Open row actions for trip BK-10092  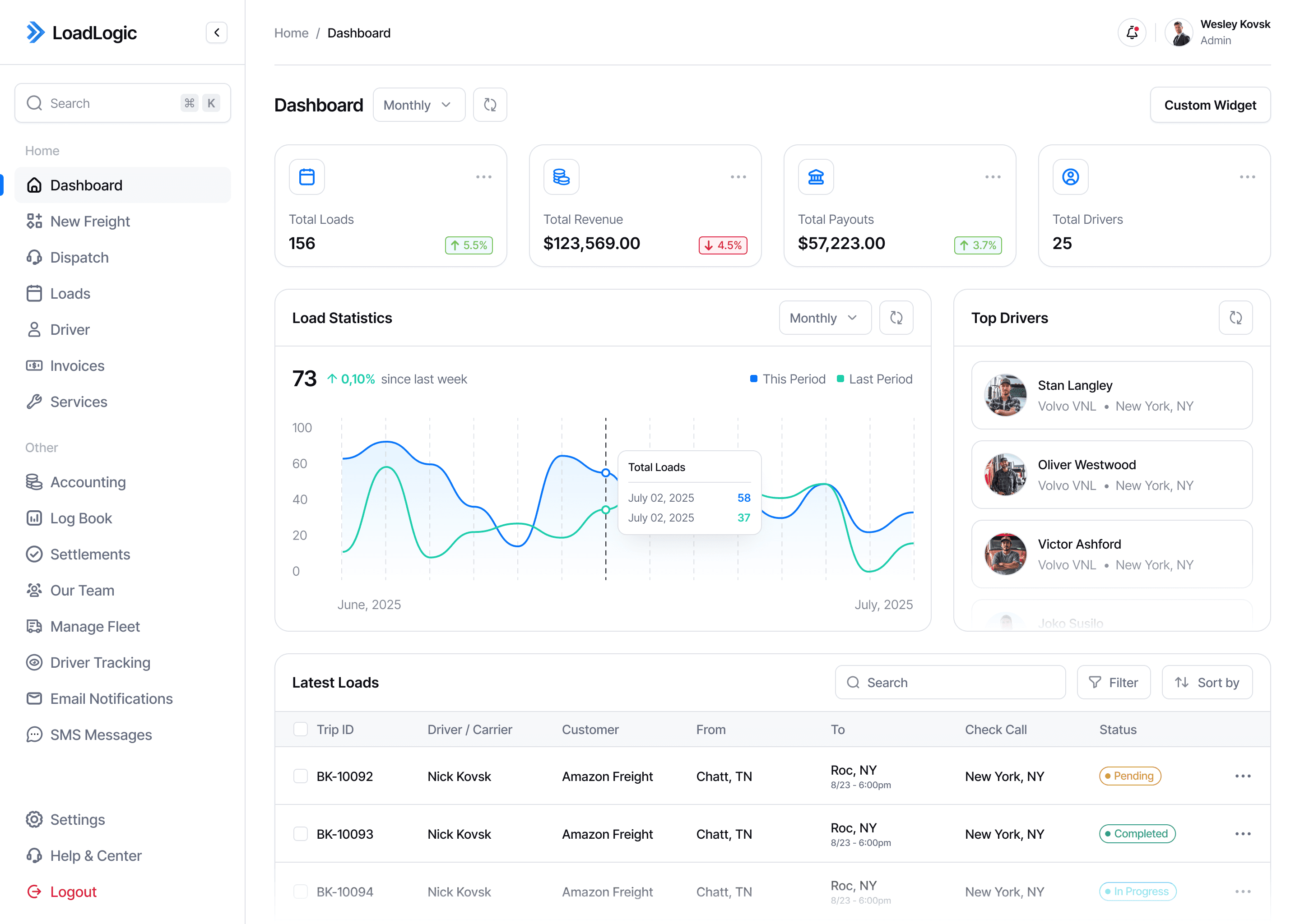(x=1243, y=776)
